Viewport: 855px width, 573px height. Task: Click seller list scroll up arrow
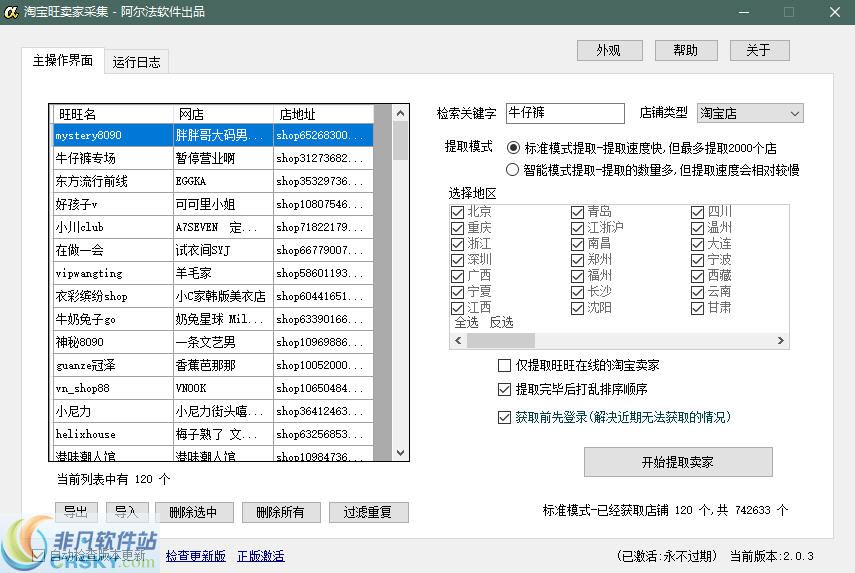coord(401,113)
